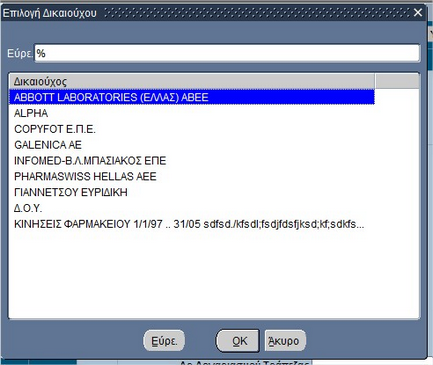This screenshot has height=365, width=433.
Task: Click the Δικαιούχος column header
Action: coord(192,81)
